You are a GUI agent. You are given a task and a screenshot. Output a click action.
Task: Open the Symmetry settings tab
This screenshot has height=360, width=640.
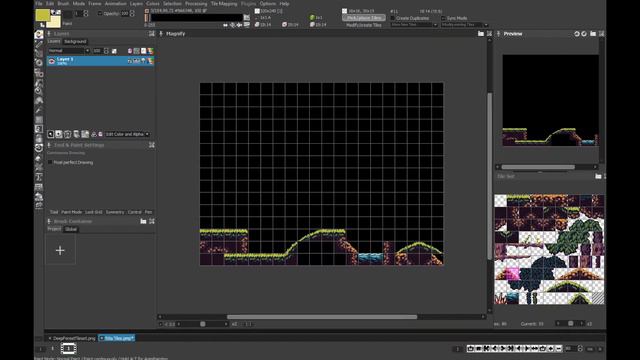[x=115, y=212]
